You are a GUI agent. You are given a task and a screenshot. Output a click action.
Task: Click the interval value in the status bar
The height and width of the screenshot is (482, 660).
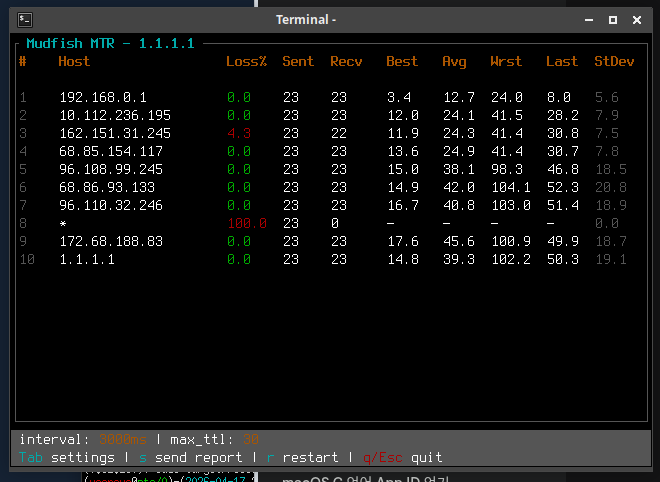coord(123,439)
